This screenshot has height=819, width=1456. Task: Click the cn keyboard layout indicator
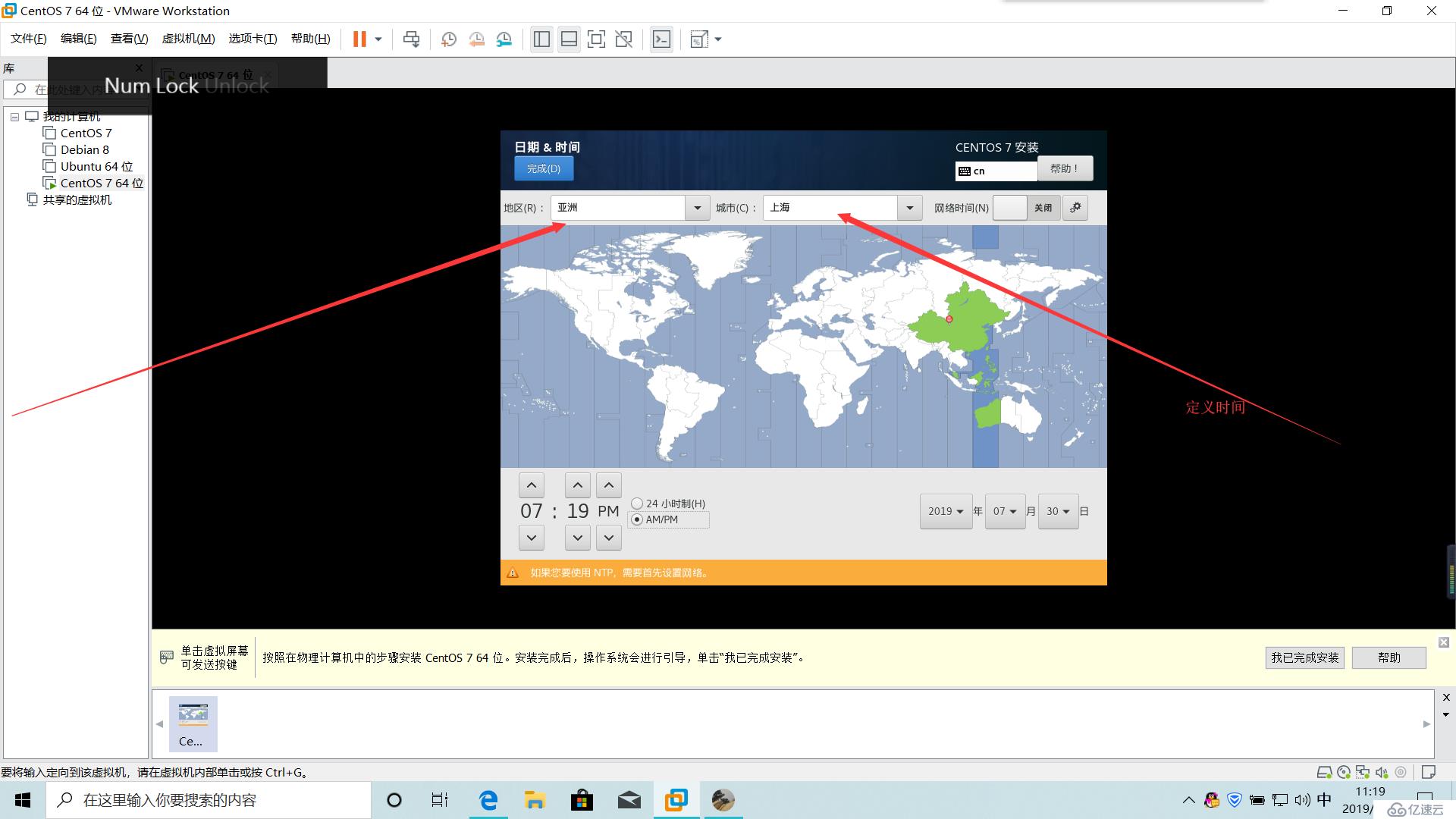coord(996,171)
